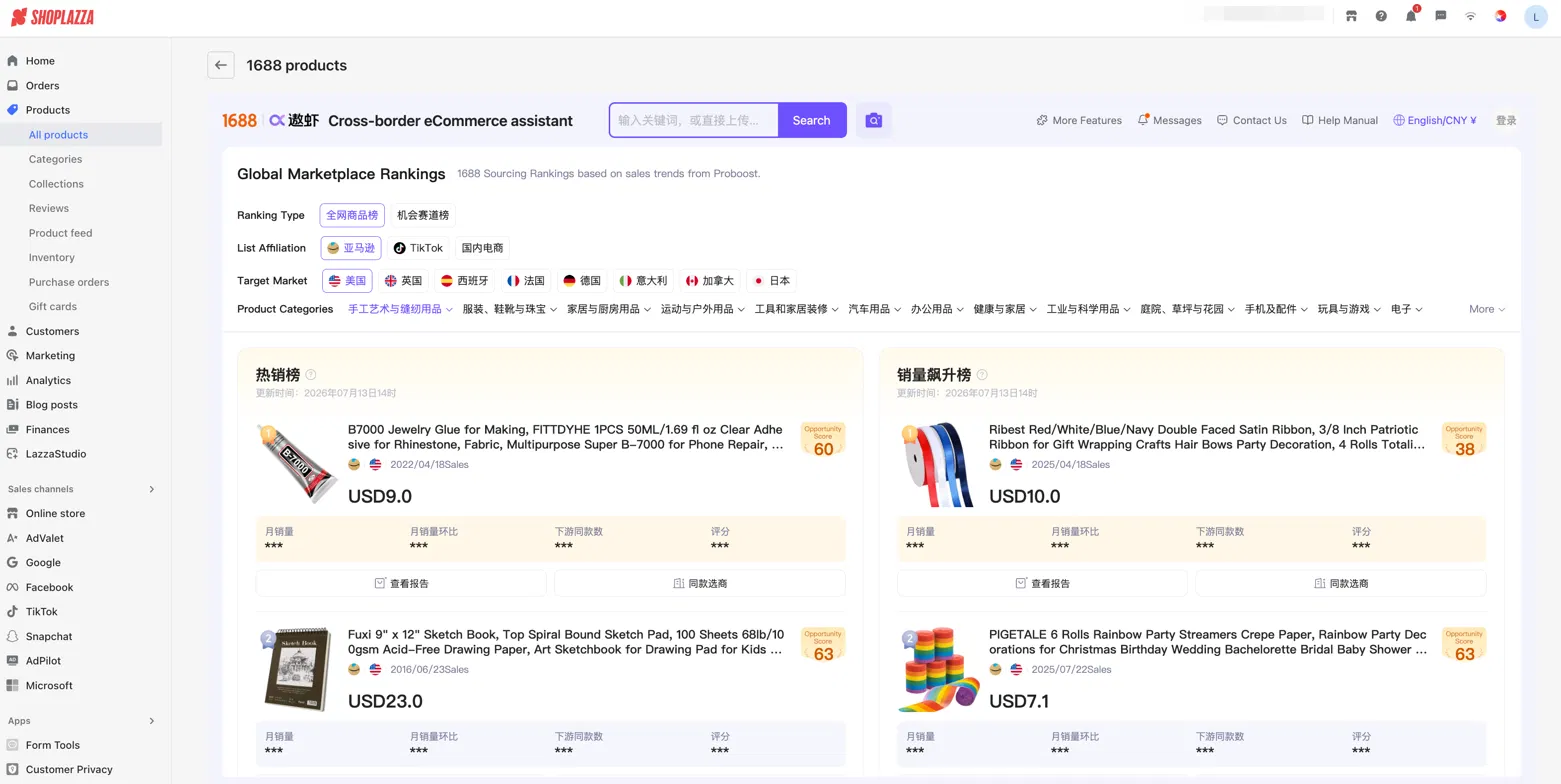Screen dimensions: 1561x784
Task: Open the Snapchat sales channel
Action: click(x=49, y=636)
